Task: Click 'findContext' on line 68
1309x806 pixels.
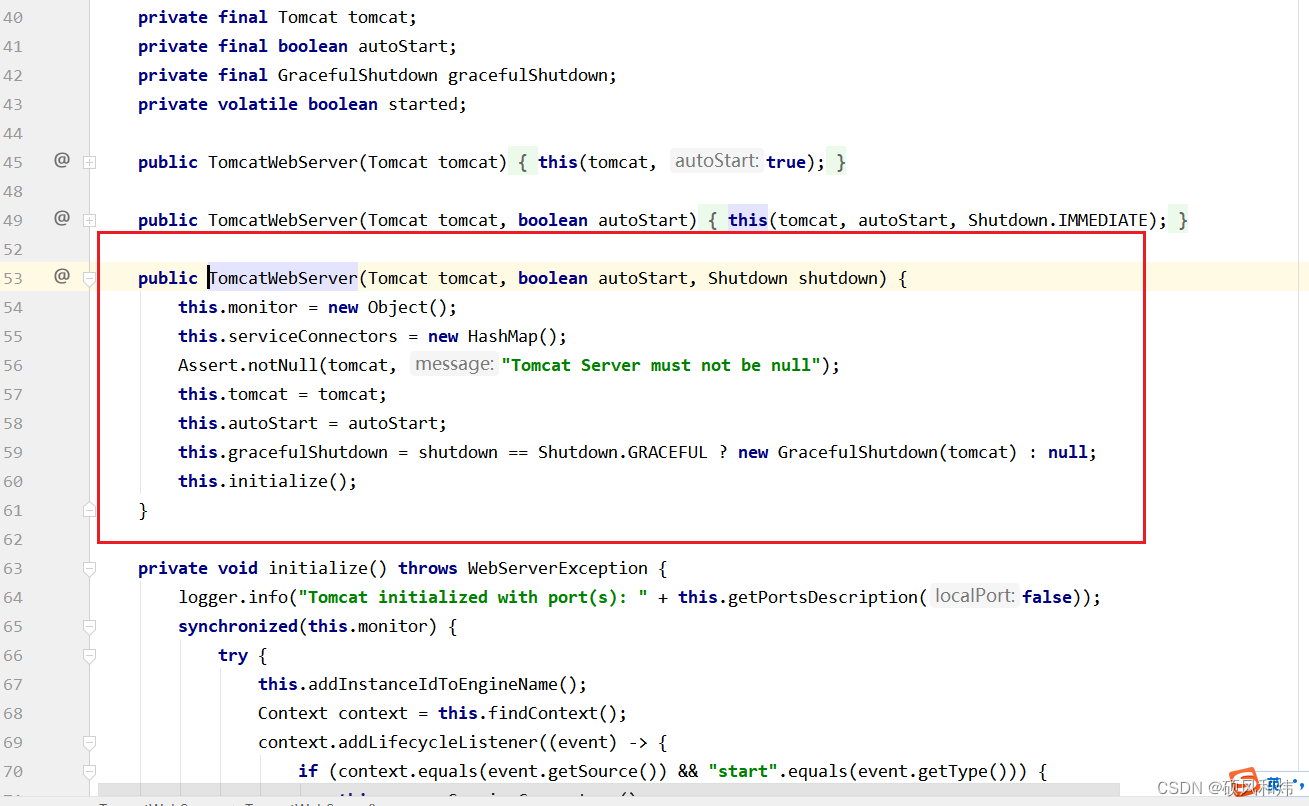Action: point(543,713)
